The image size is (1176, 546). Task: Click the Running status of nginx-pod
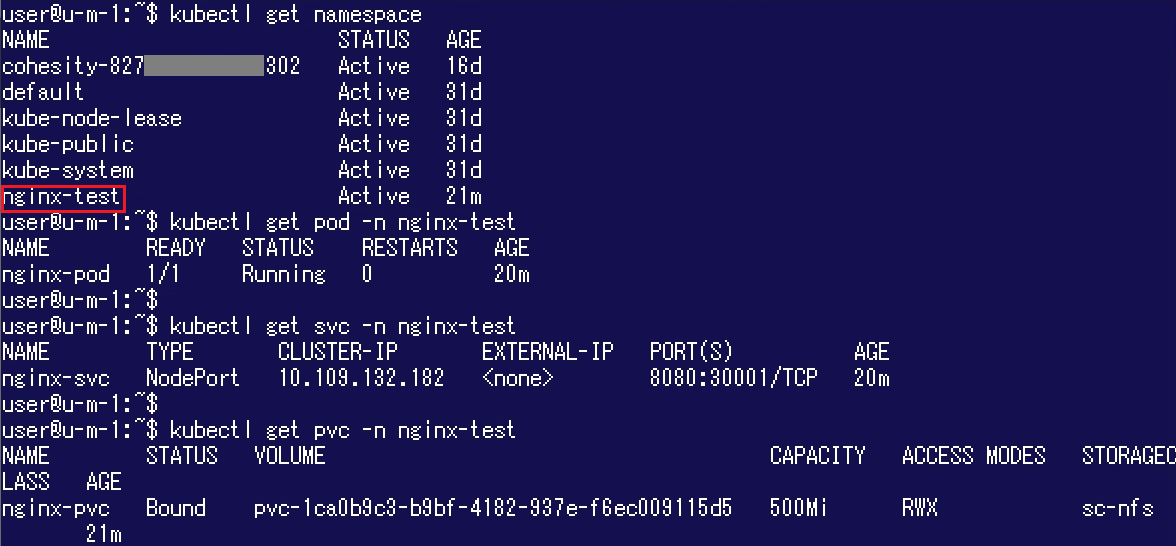pyautogui.click(x=284, y=274)
